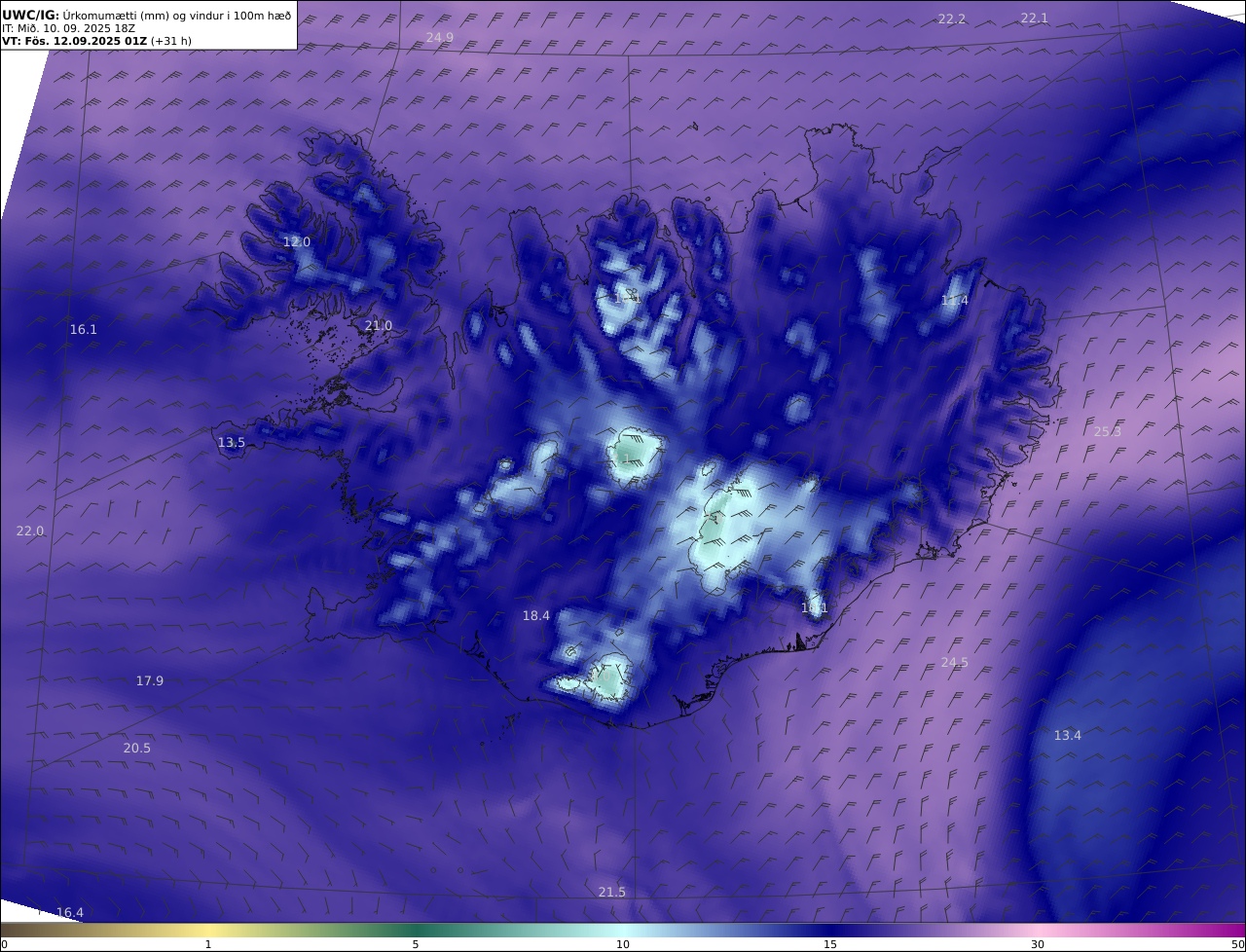Click the 30 tick on the color scale
Image resolution: width=1246 pixels, height=952 pixels.
(x=1038, y=944)
